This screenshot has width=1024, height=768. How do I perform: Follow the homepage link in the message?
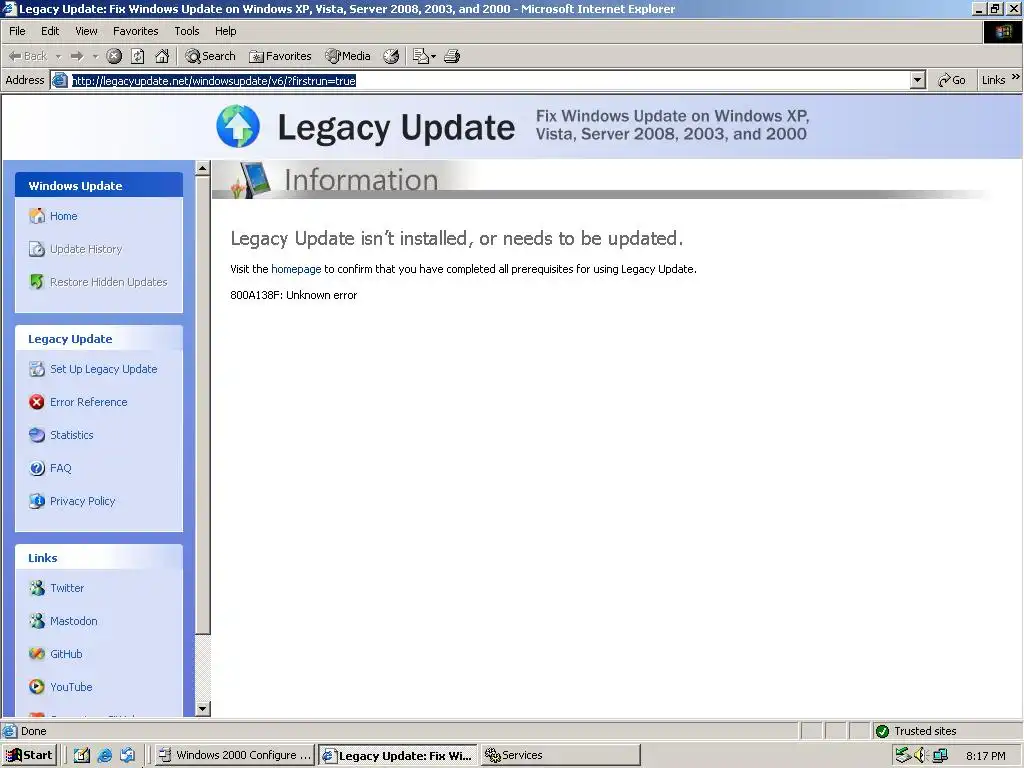(296, 269)
